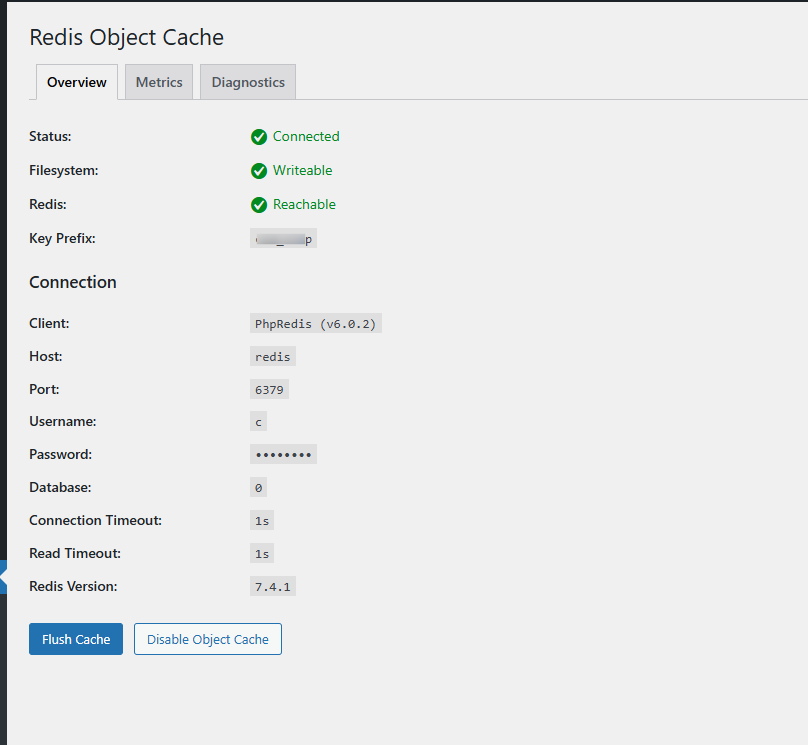Switch to the Overview tab
This screenshot has width=808, height=745.
point(77,82)
